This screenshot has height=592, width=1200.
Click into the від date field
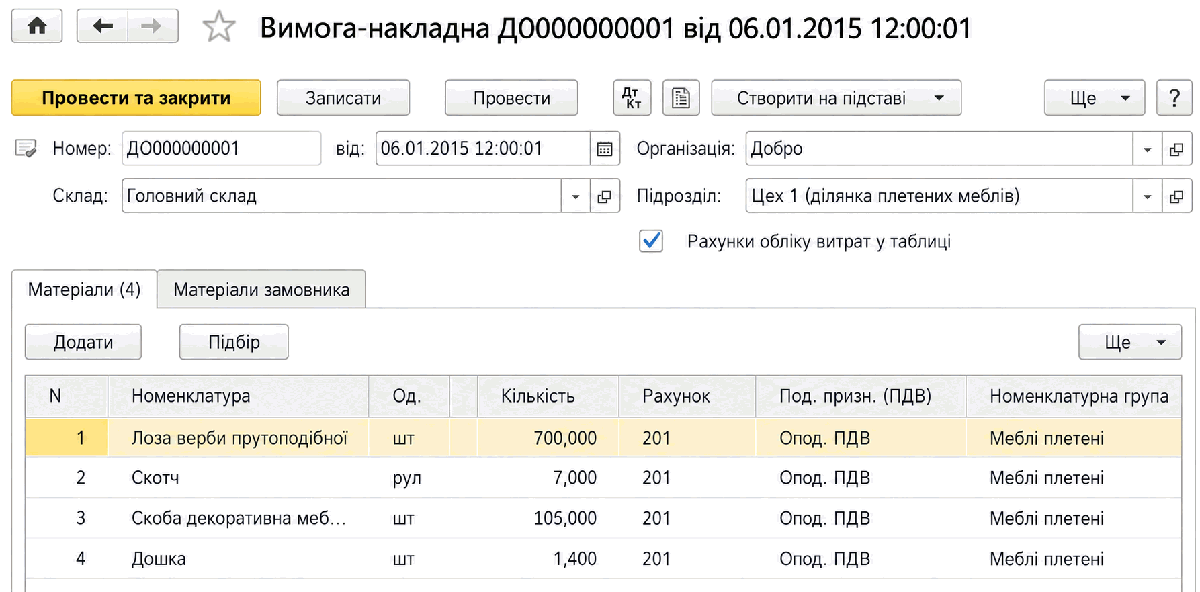click(x=483, y=150)
